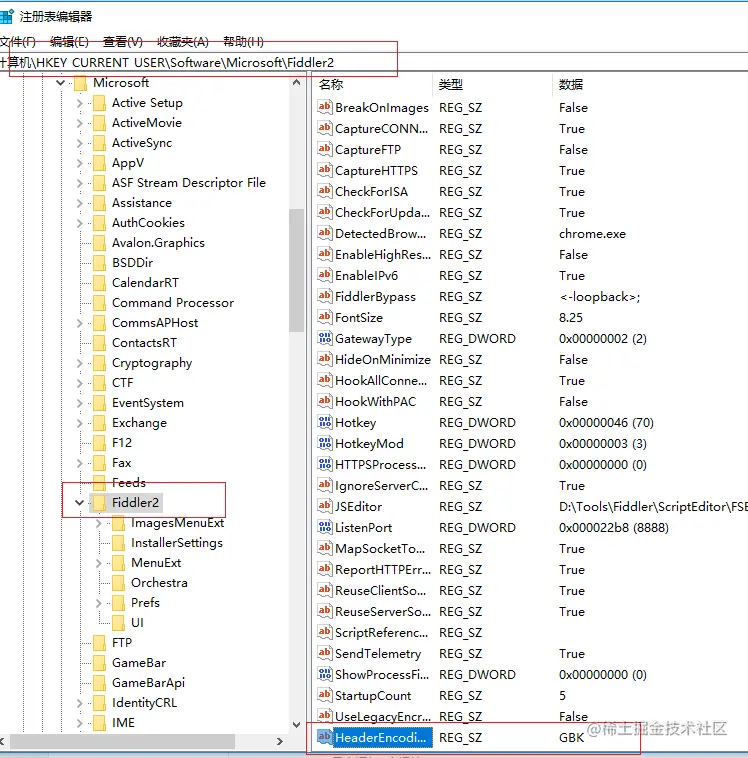Open the 帮助(H) menu
748x758 pixels.
[243, 42]
